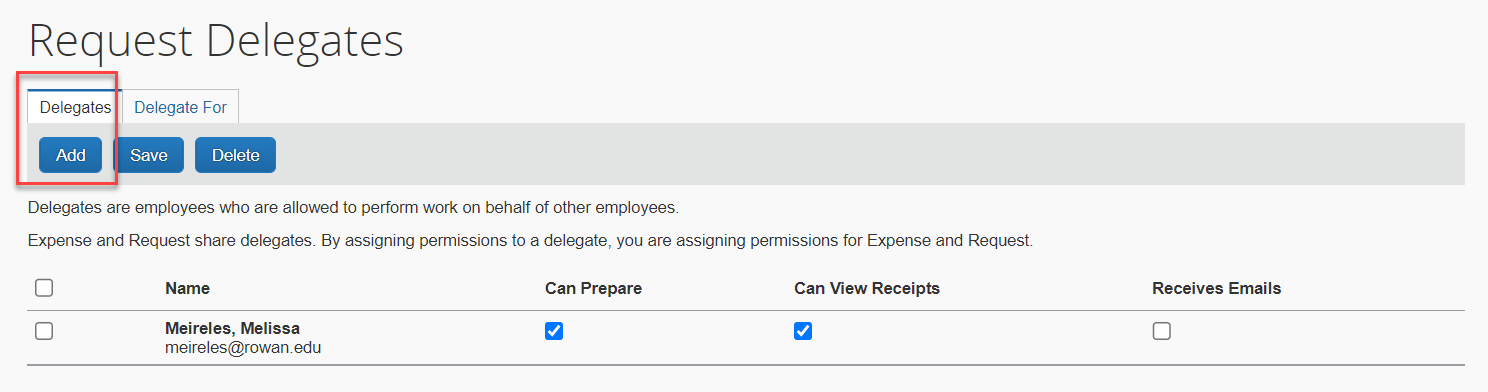This screenshot has height=392, width=1488.
Task: Click the Delete button
Action: (x=235, y=155)
